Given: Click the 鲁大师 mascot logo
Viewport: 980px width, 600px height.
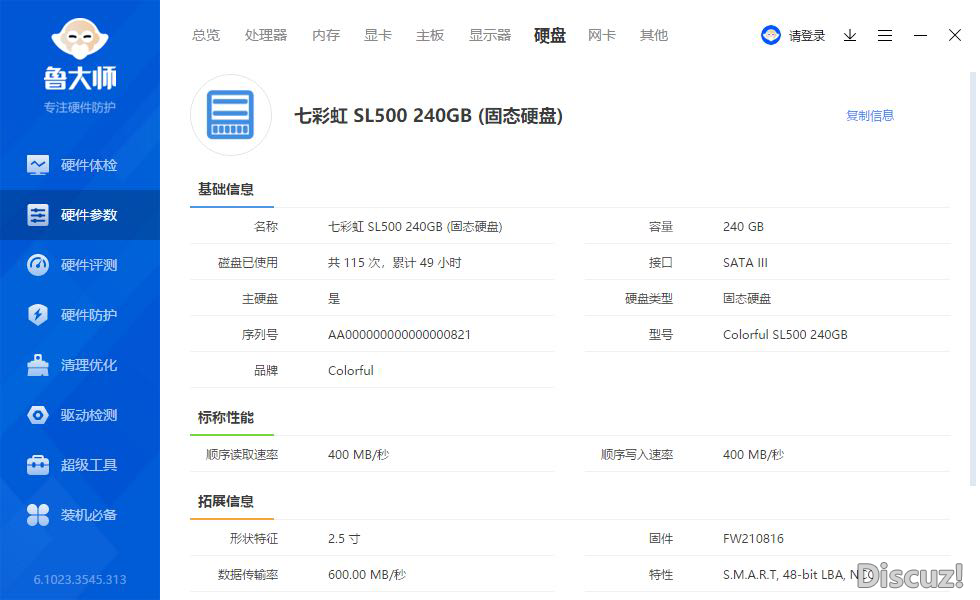Looking at the screenshot, I should (x=79, y=39).
